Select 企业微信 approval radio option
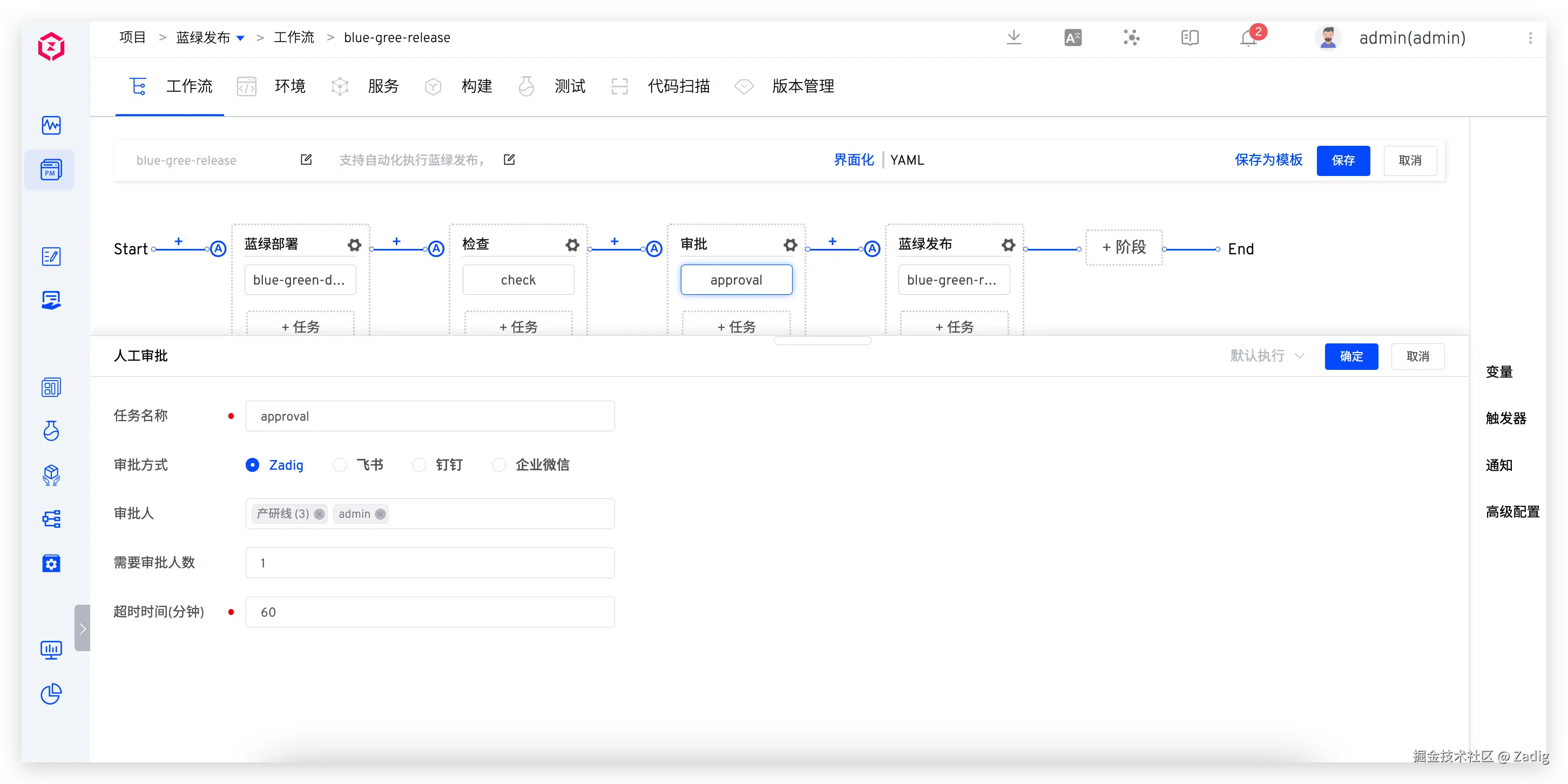Image resolution: width=1568 pixels, height=784 pixels. coord(499,465)
